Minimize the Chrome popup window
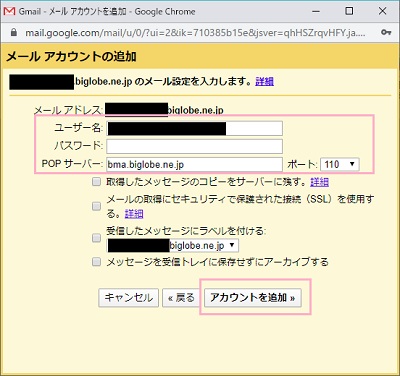400x376 pixels. [x=316, y=11]
